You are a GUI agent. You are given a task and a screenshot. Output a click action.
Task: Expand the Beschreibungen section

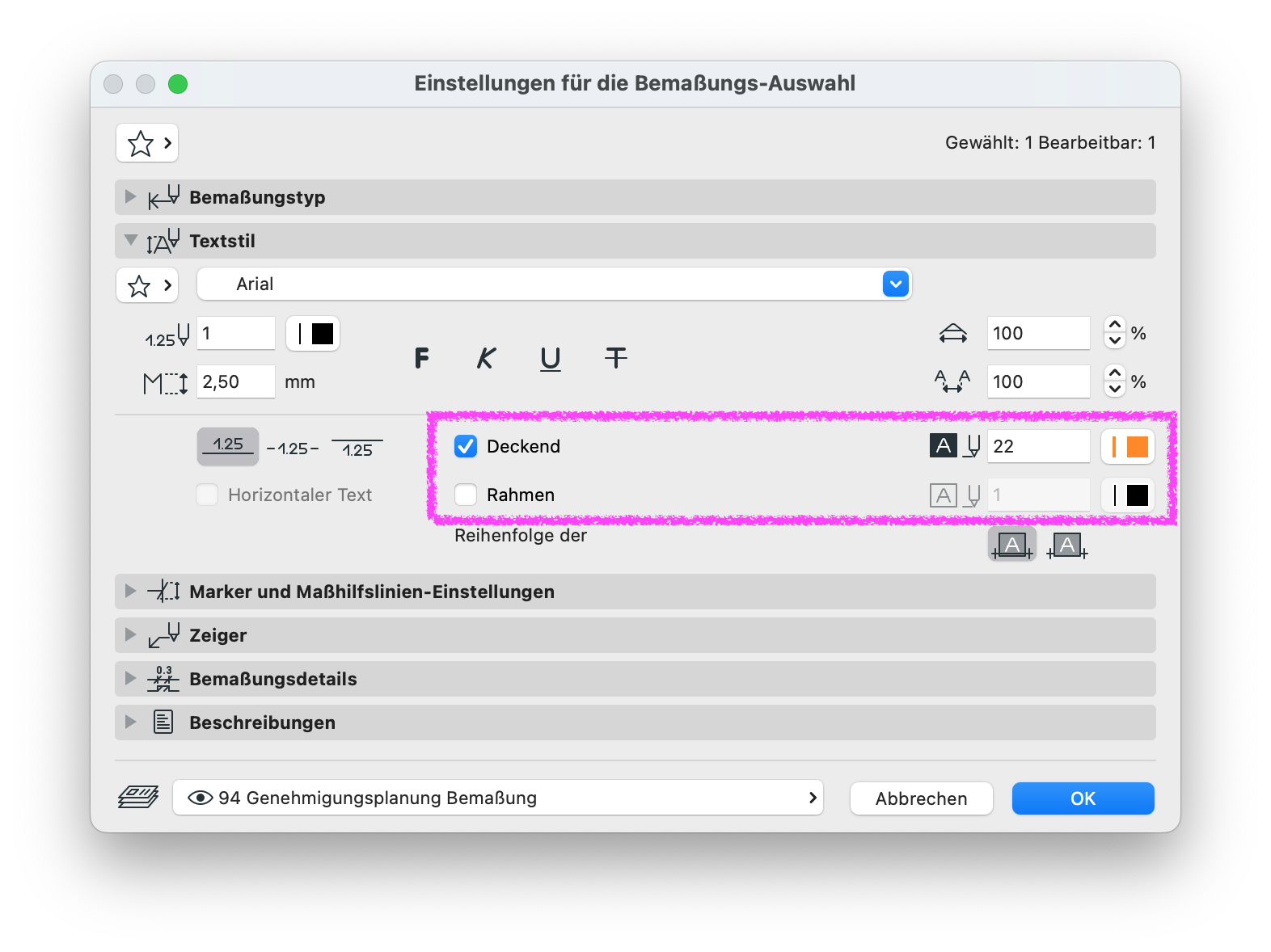pyautogui.click(x=130, y=722)
